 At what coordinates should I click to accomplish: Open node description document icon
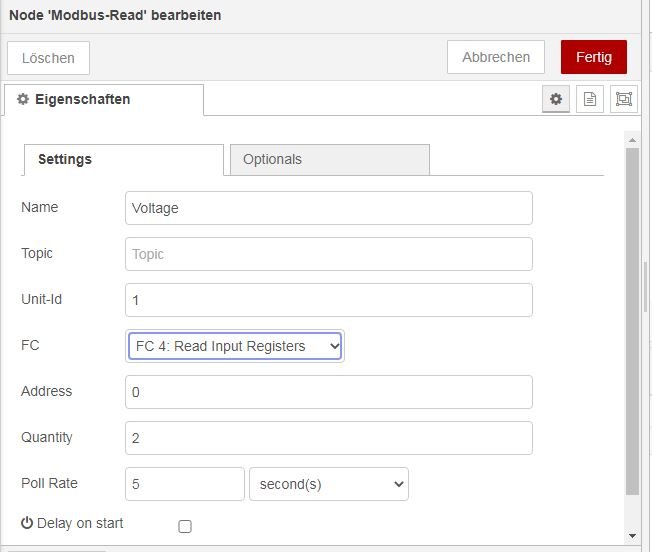(590, 99)
